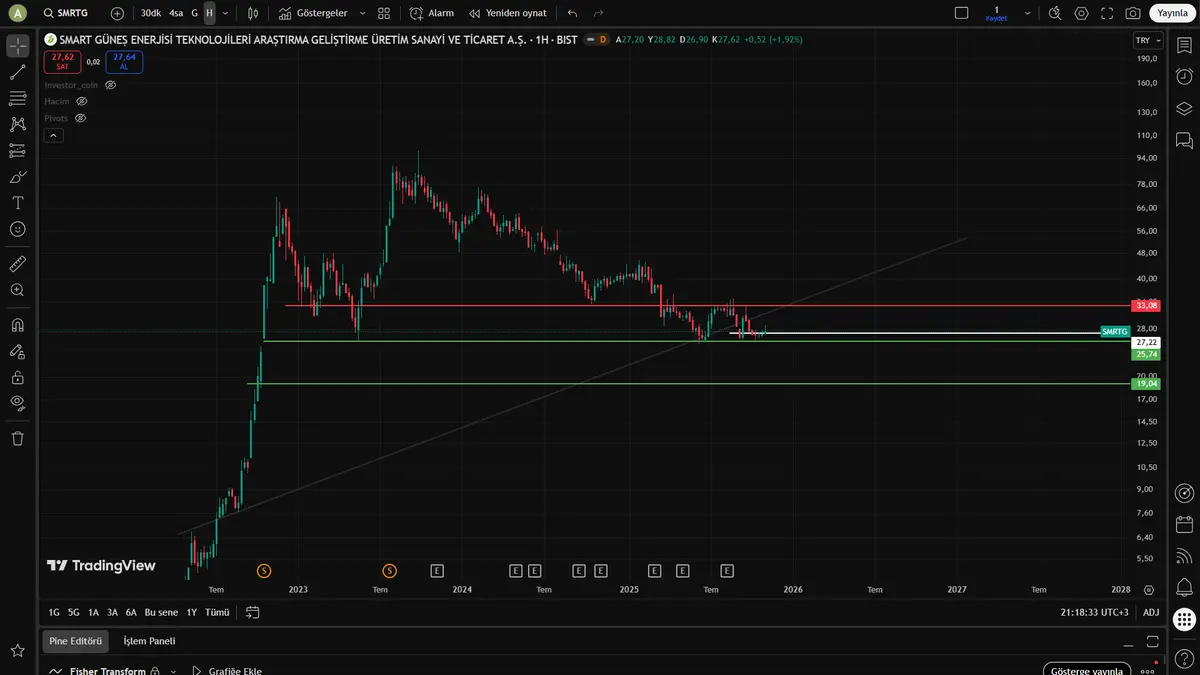
Task: Switch to the Pine Editörü tab
Action: pyautogui.click(x=76, y=641)
